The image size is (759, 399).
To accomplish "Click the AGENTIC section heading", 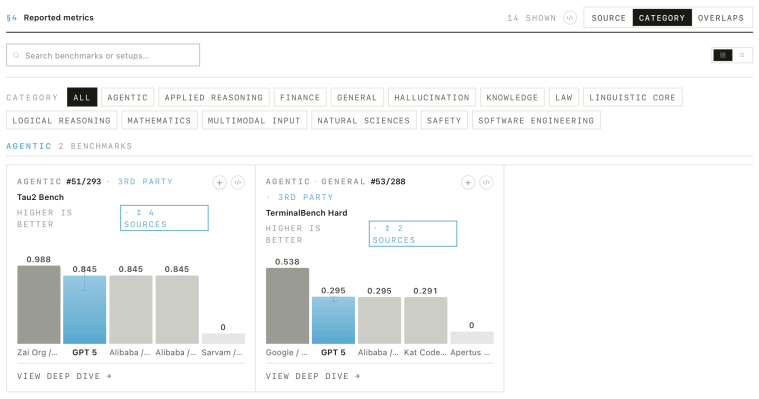I will tap(29, 146).
